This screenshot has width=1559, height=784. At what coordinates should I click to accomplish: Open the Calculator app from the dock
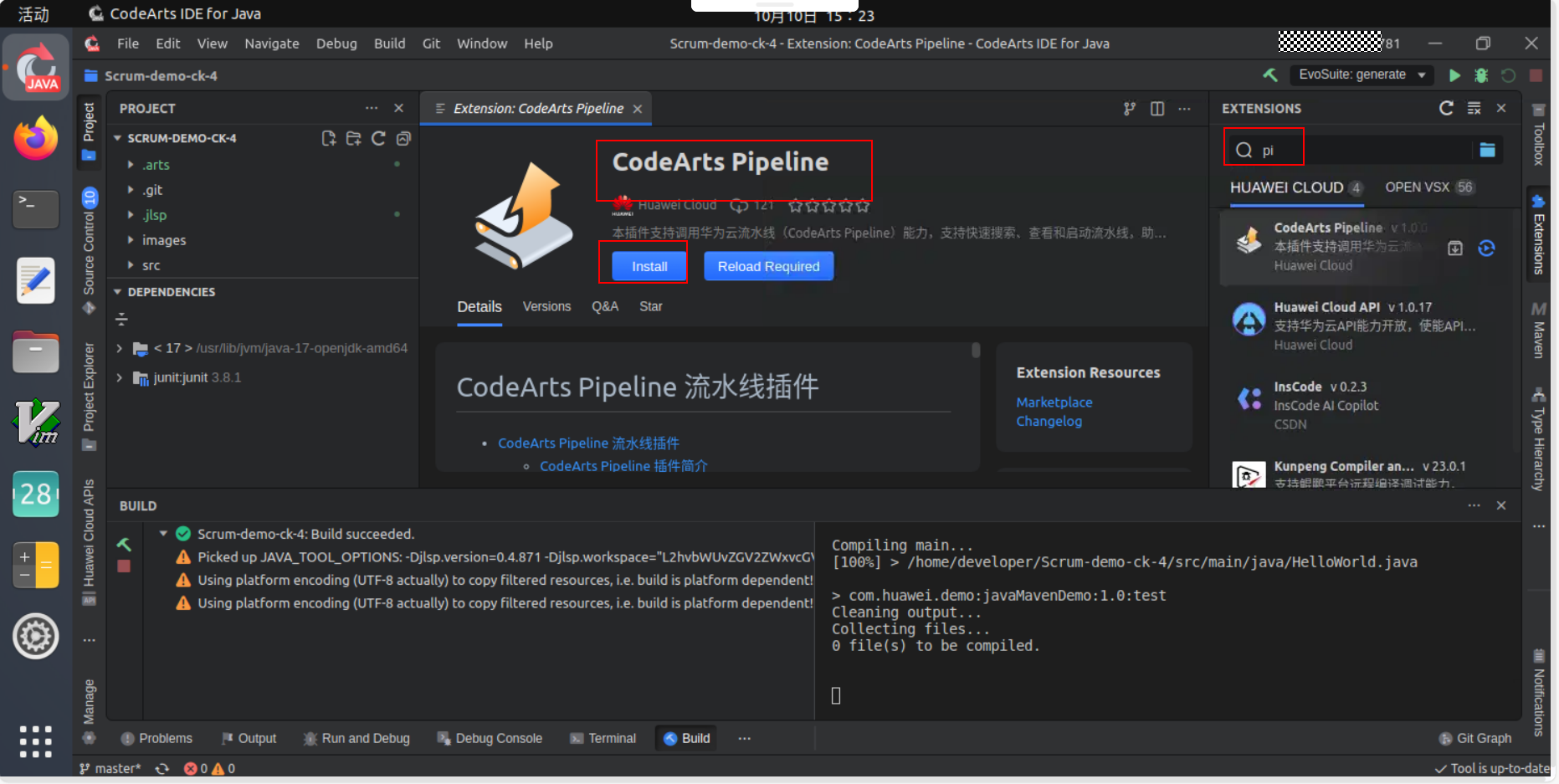pos(36,565)
